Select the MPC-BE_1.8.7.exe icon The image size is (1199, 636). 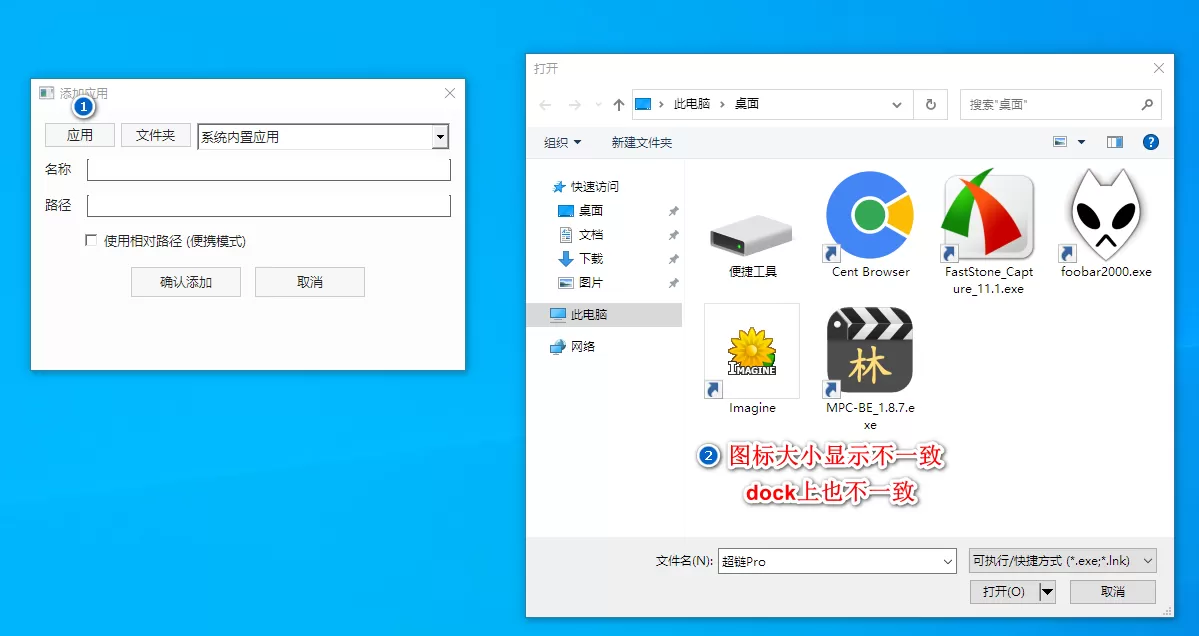tap(870, 351)
